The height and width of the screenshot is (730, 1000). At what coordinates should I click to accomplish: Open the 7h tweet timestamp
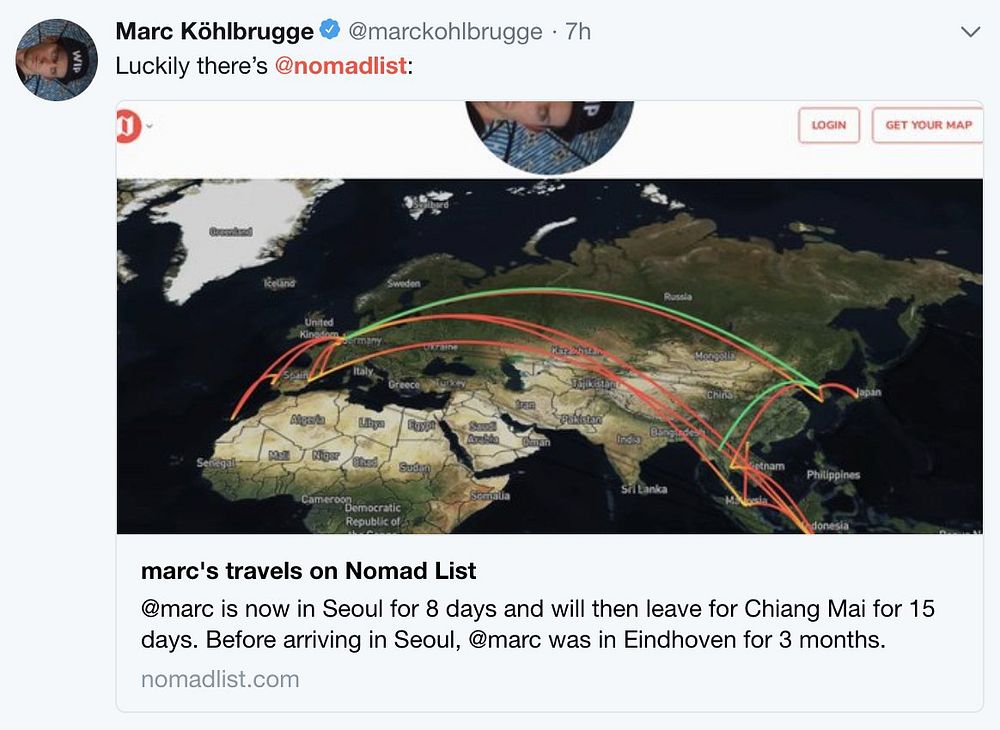point(578,31)
